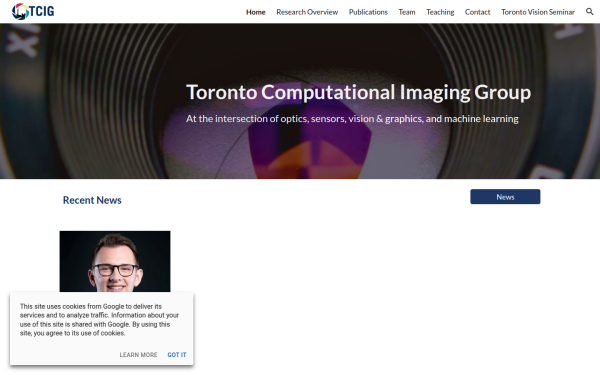The height and width of the screenshot is (375, 600).
Task: Open the news portrait thumbnail
Action: tap(115, 261)
